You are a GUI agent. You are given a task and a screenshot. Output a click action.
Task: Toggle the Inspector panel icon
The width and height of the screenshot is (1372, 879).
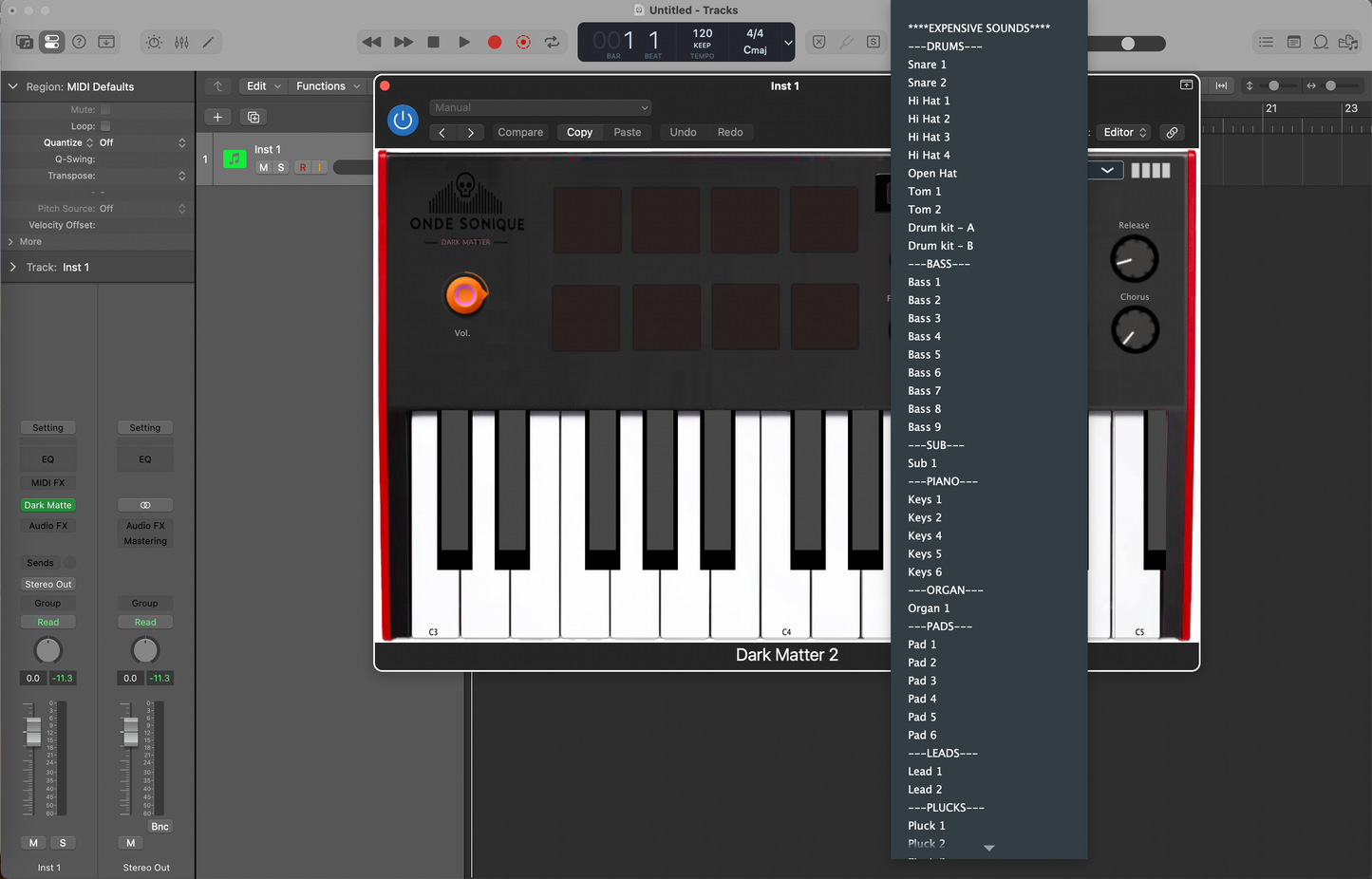pos(52,42)
